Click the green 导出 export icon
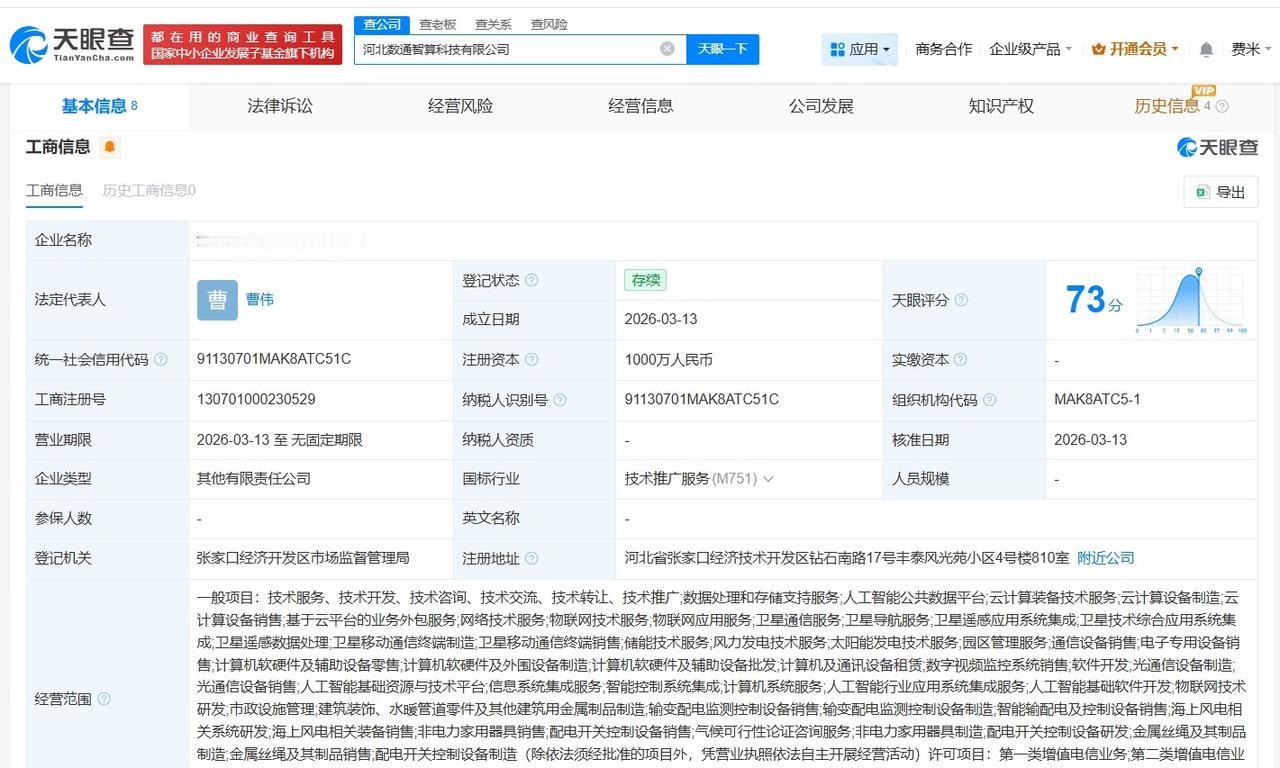Image resolution: width=1280 pixels, height=768 pixels. click(1199, 192)
